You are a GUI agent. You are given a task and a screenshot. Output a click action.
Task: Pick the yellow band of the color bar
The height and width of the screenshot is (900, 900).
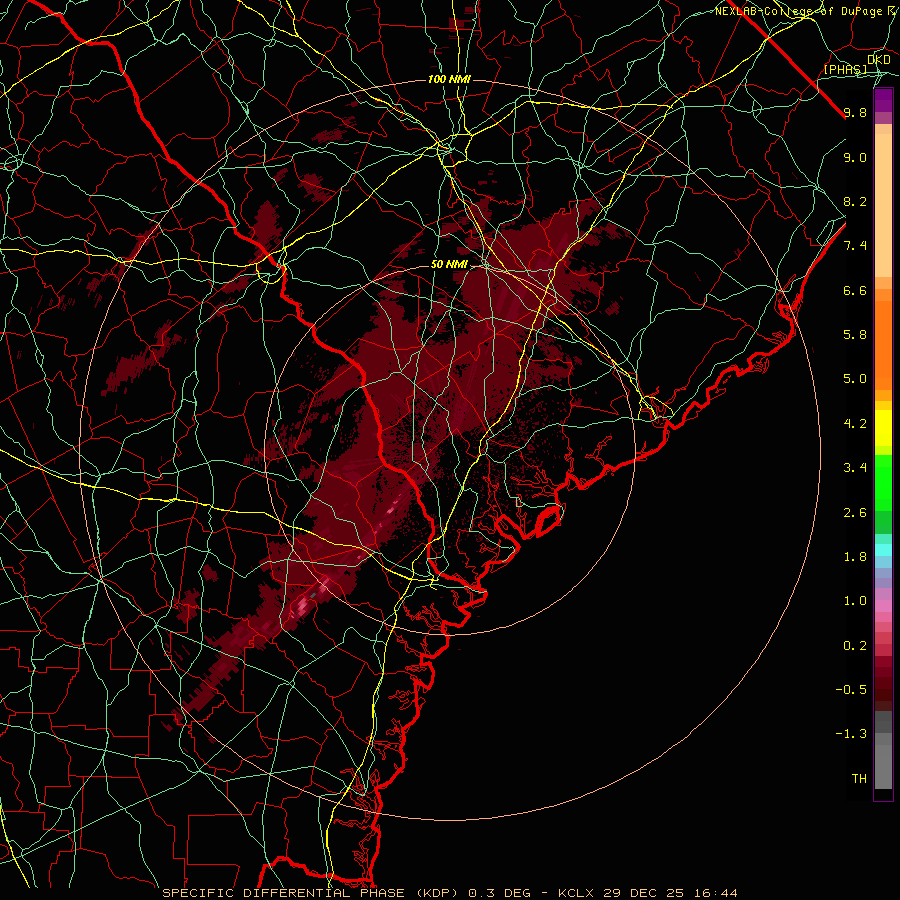point(883,428)
